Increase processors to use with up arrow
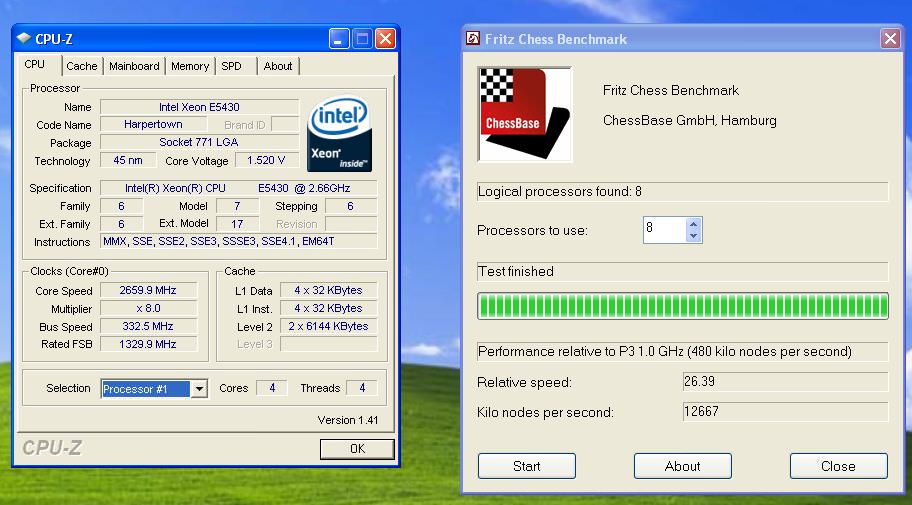The image size is (912, 505). click(x=693, y=224)
